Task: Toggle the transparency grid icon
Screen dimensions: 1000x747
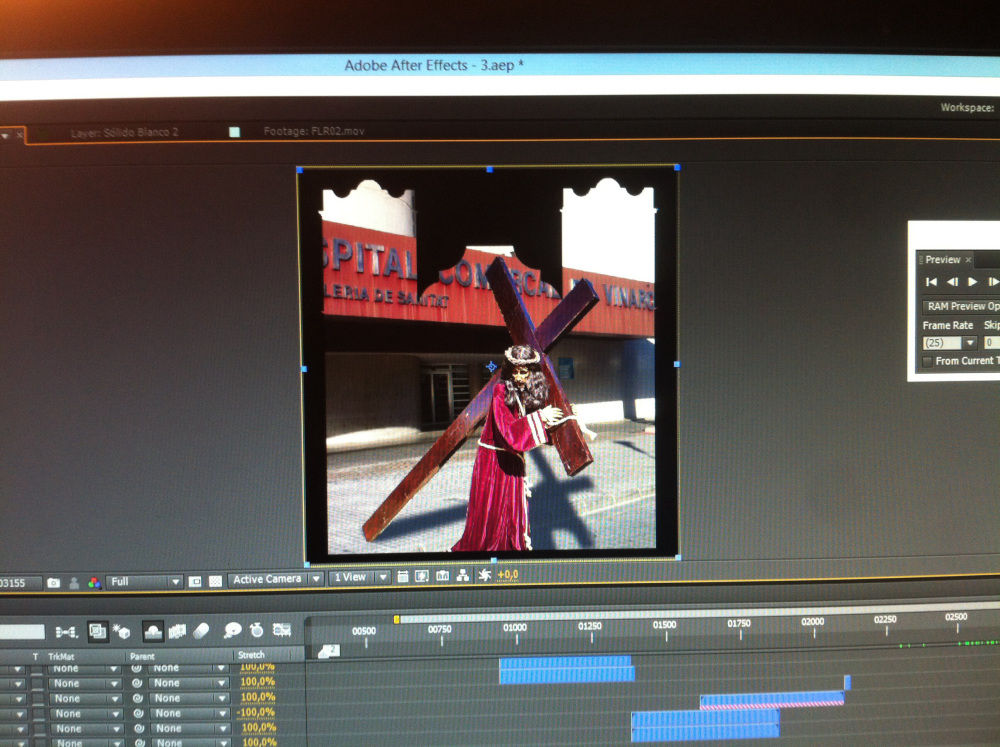Action: coord(215,581)
